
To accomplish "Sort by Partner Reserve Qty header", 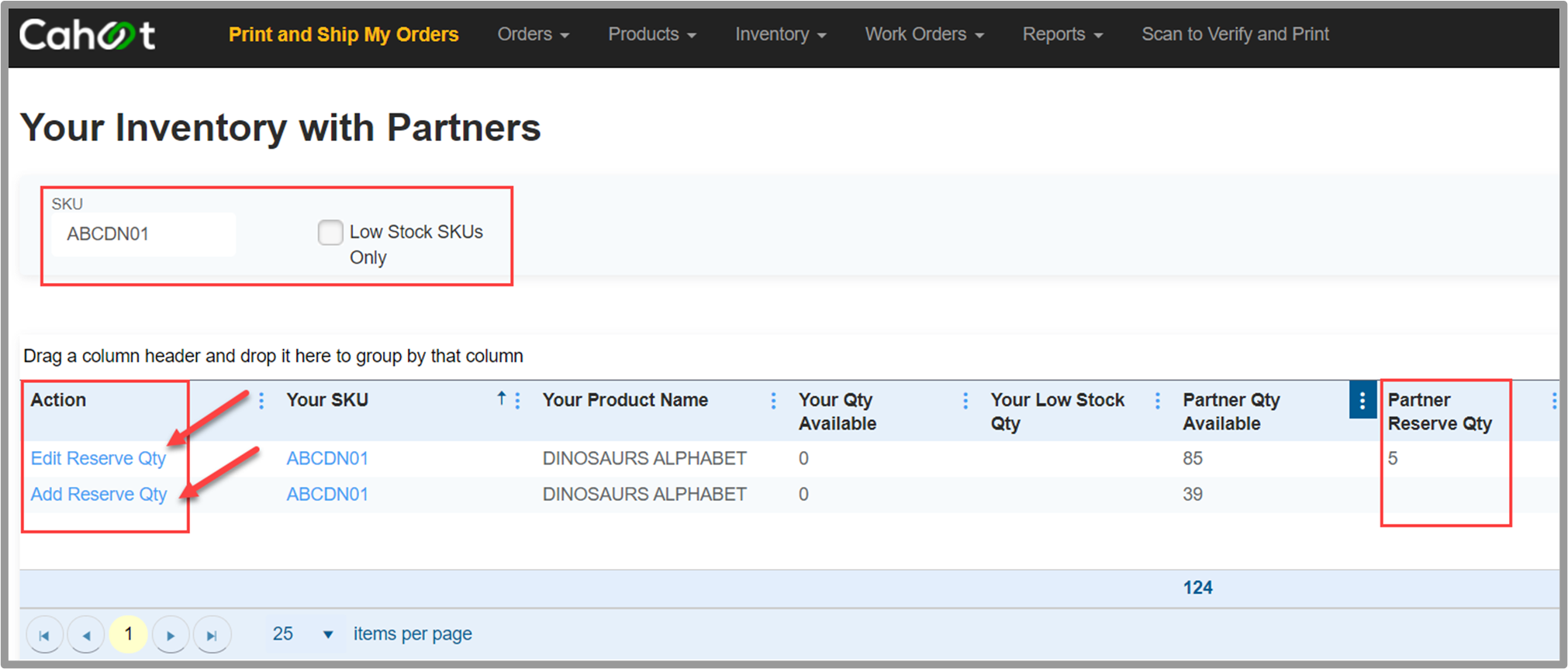I will coord(1440,412).
